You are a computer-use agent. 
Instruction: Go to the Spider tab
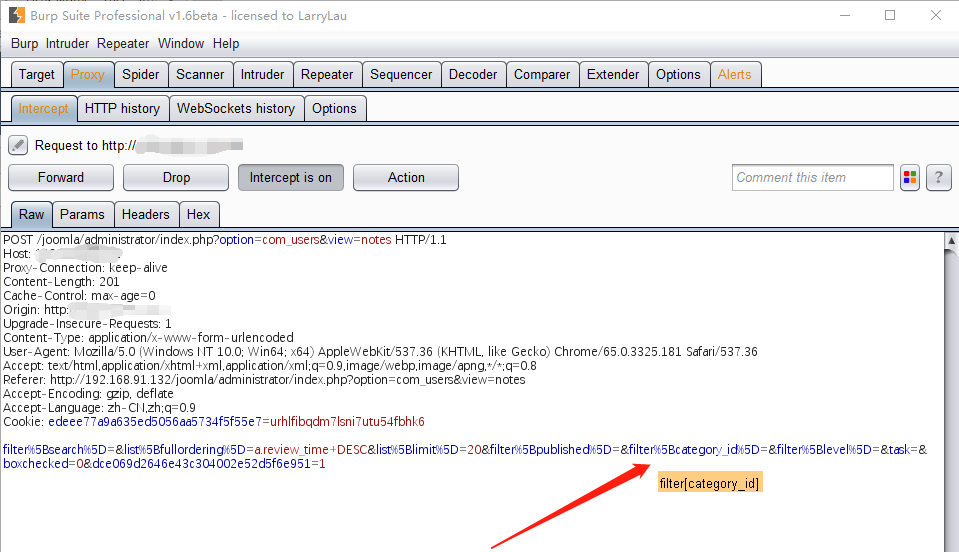(141, 75)
